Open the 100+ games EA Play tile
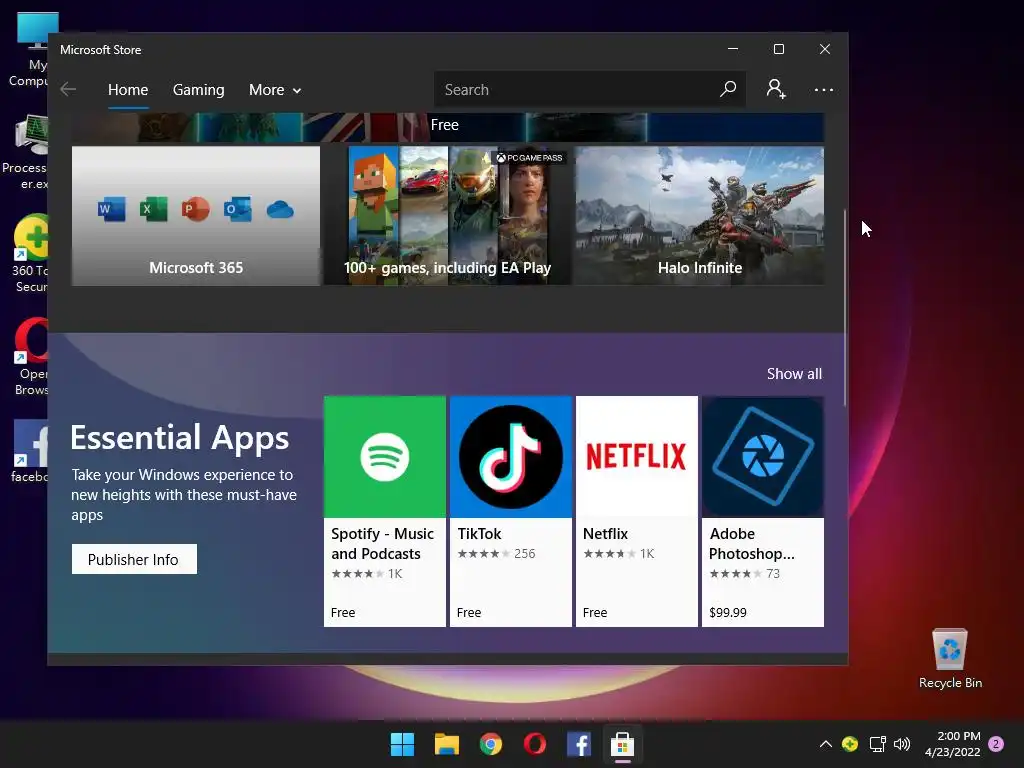Screen dimensions: 1024x768 [x=447, y=216]
